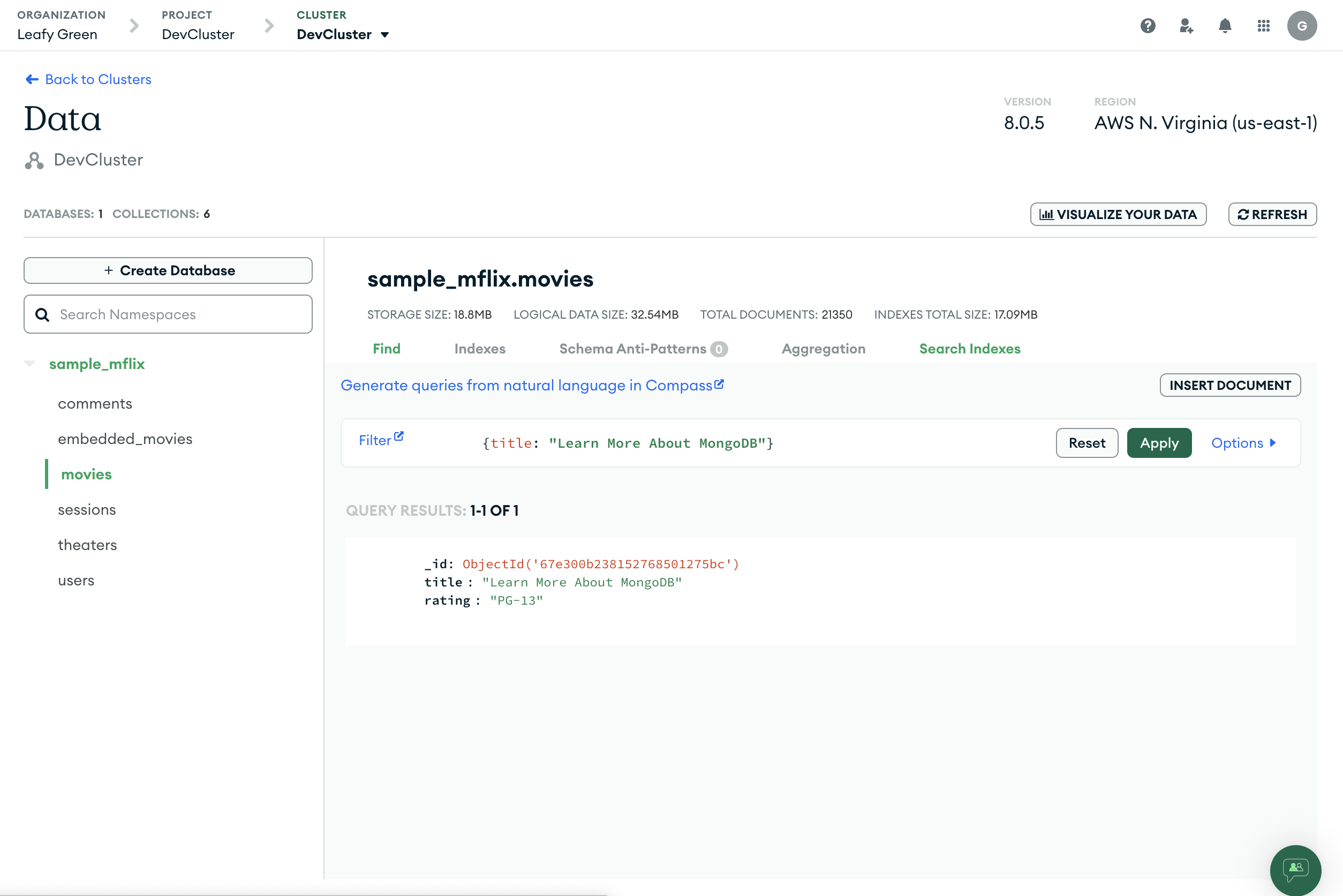Open the help question mark icon
The image size is (1343, 896).
(1148, 26)
